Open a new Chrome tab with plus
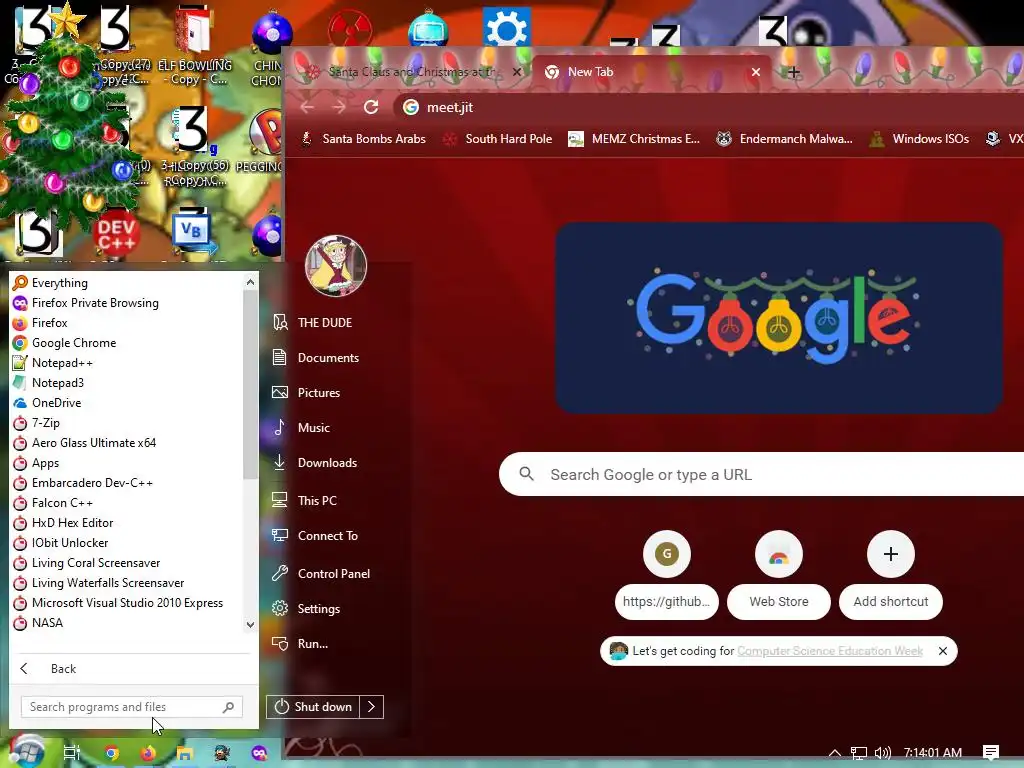 click(x=793, y=72)
